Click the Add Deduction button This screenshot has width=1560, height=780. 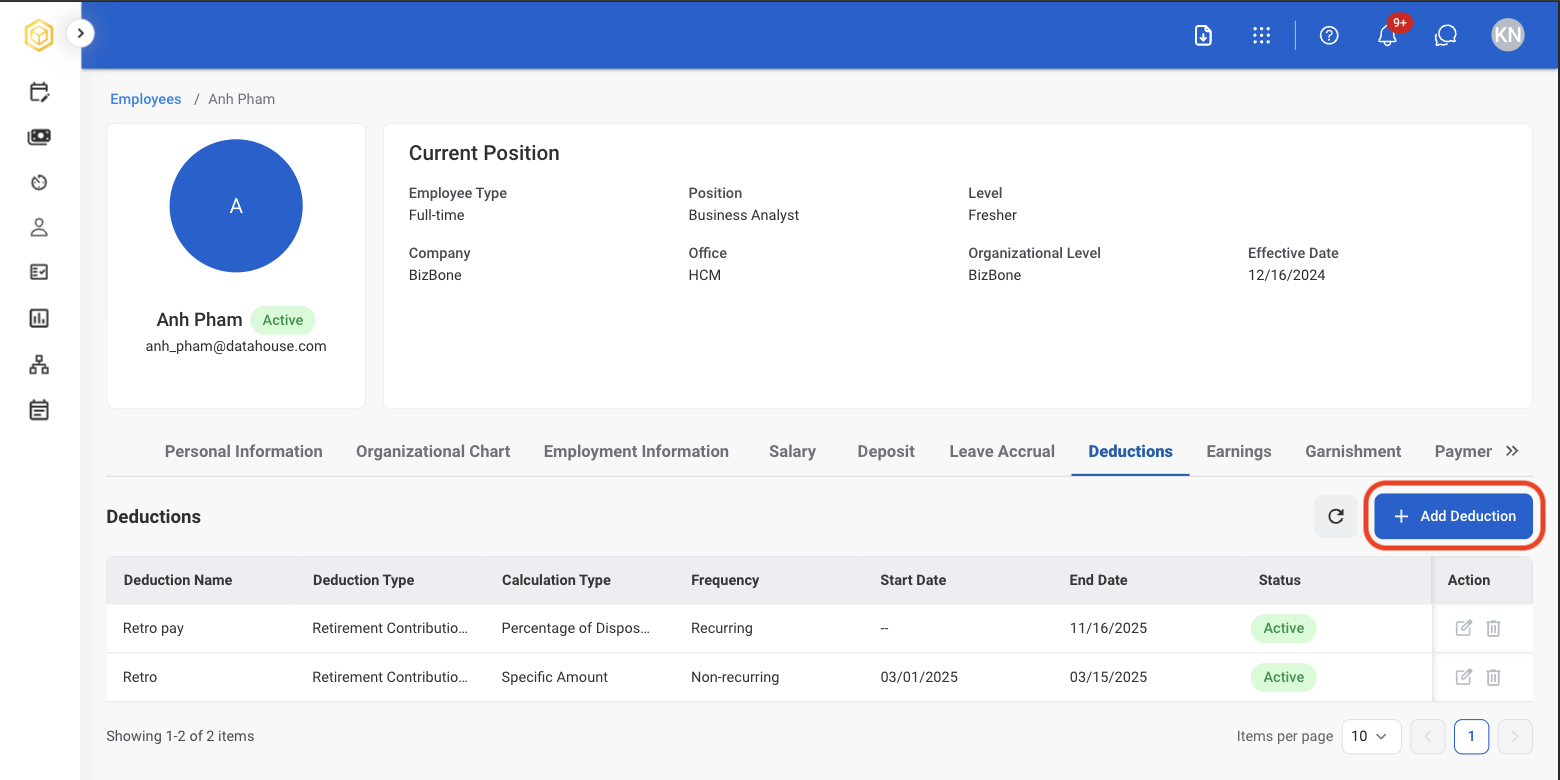(1454, 516)
